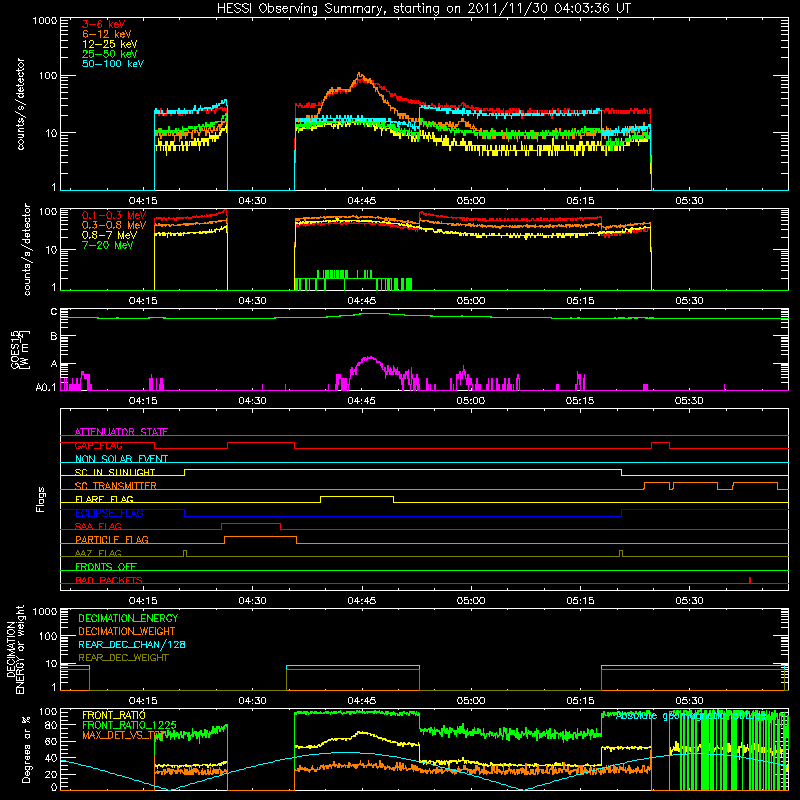Click the raised PARTICLE_FLAG segment

coord(260,537)
